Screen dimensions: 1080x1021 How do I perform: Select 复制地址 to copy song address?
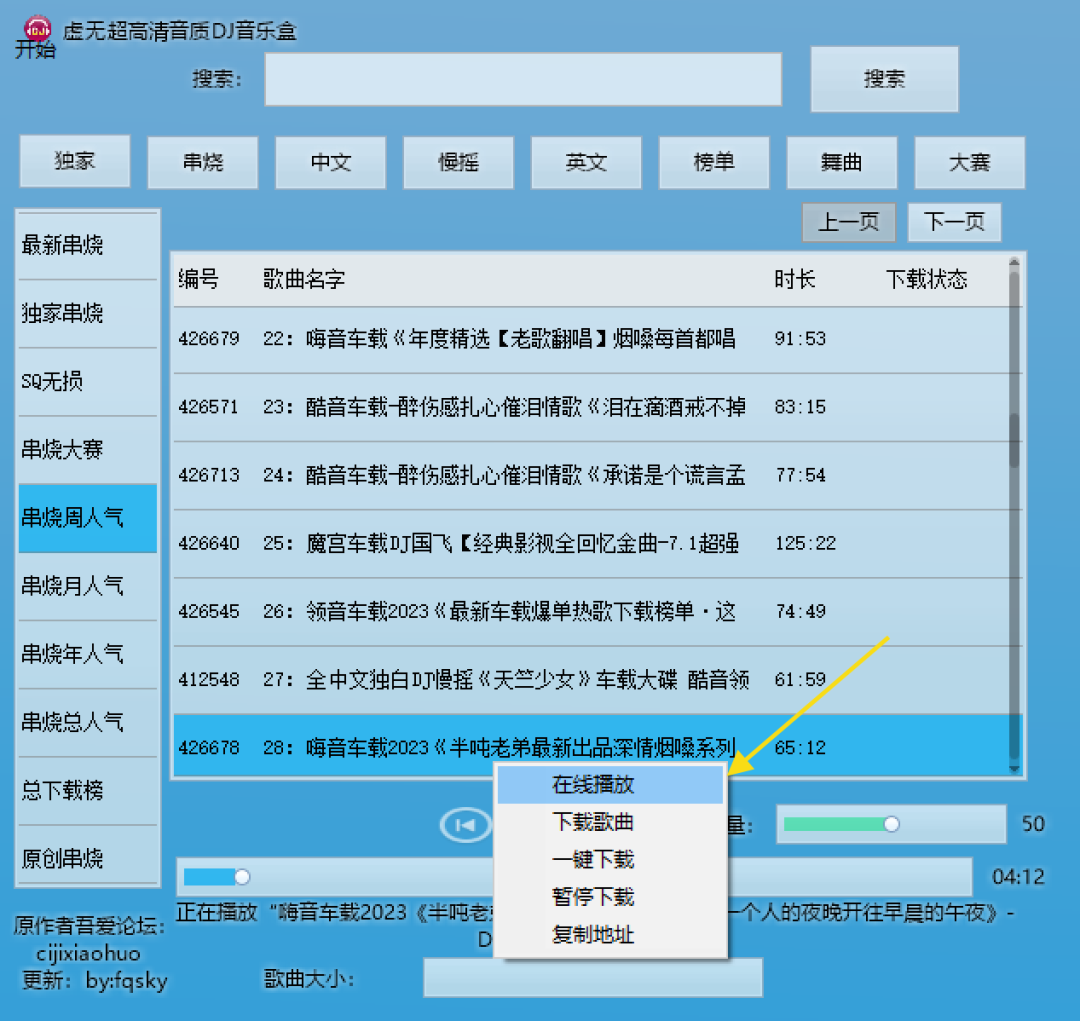594,935
